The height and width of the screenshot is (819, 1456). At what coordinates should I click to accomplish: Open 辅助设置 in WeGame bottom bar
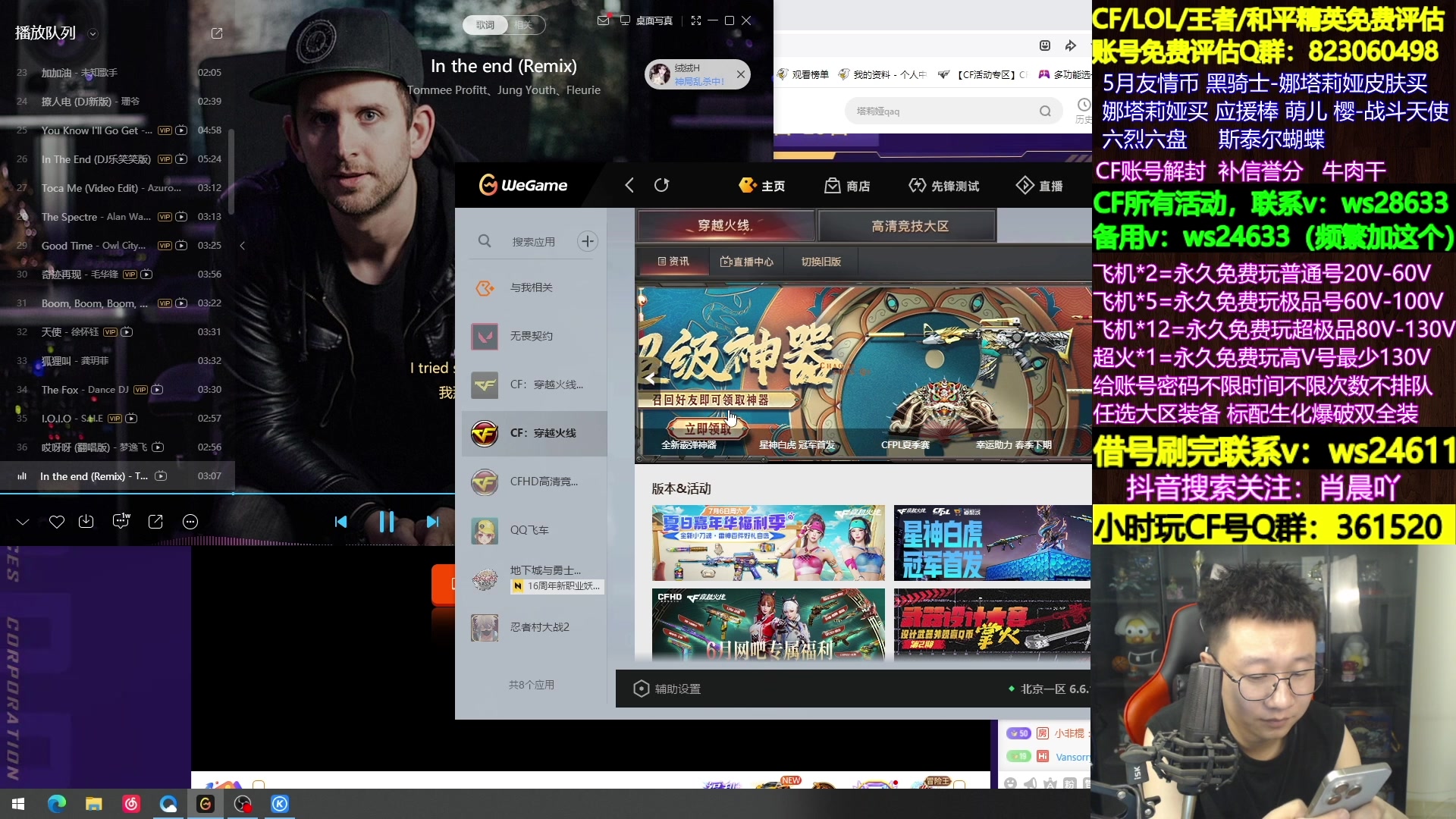click(667, 689)
